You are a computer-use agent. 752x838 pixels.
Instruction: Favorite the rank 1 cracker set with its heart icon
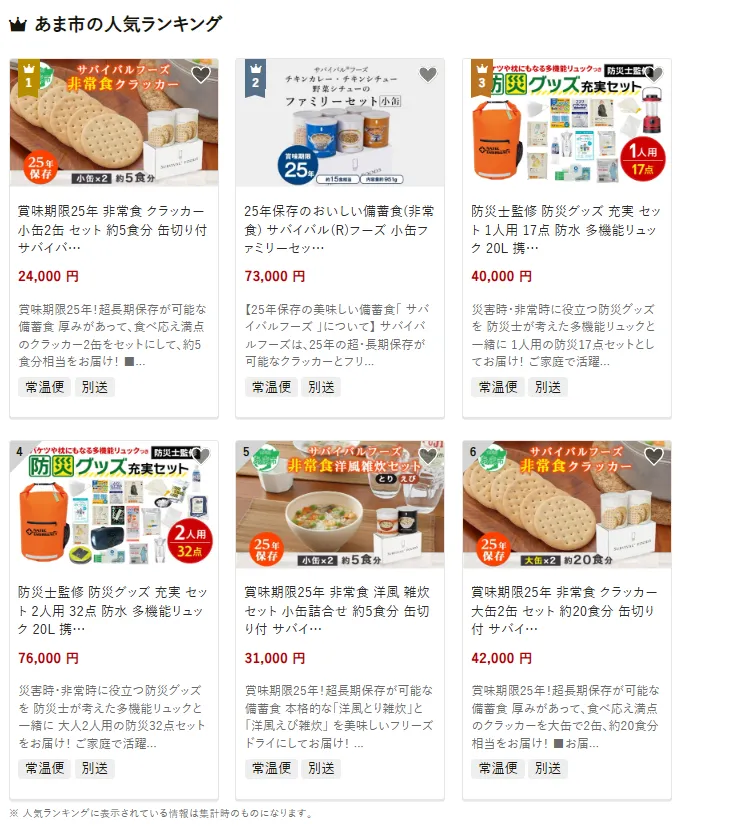click(x=201, y=75)
